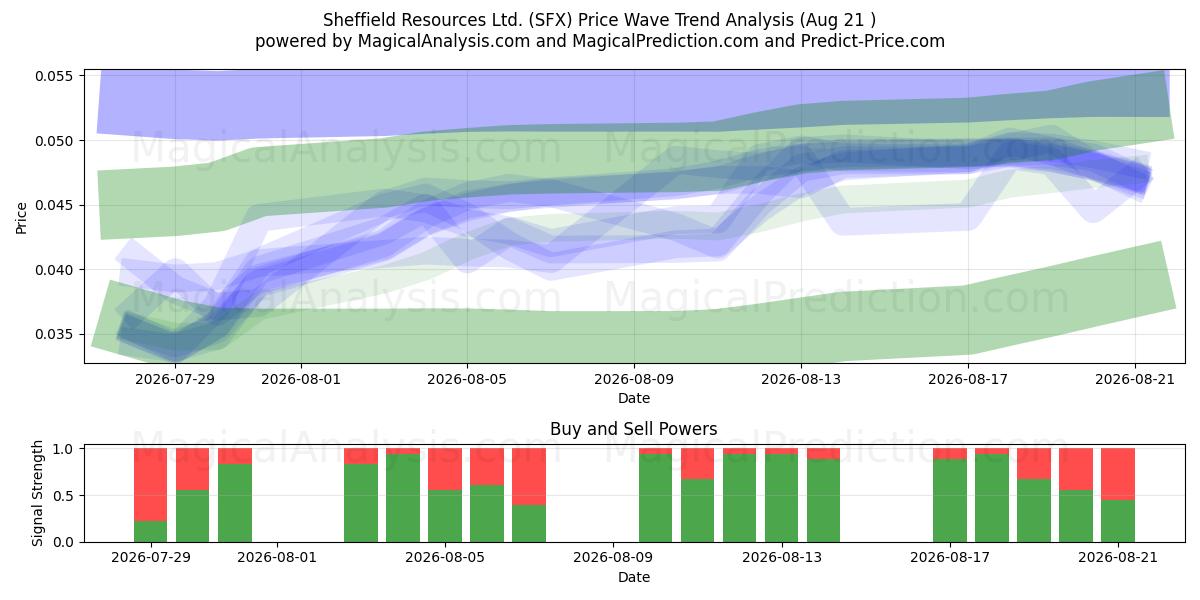Click the 0.0 signal strength tick label
Screen dimensions: 1200x600
65,542
